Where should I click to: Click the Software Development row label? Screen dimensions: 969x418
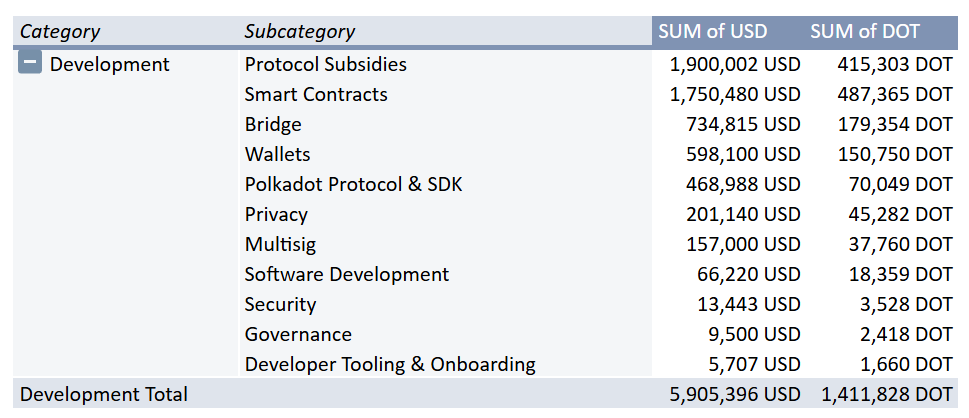pos(346,274)
